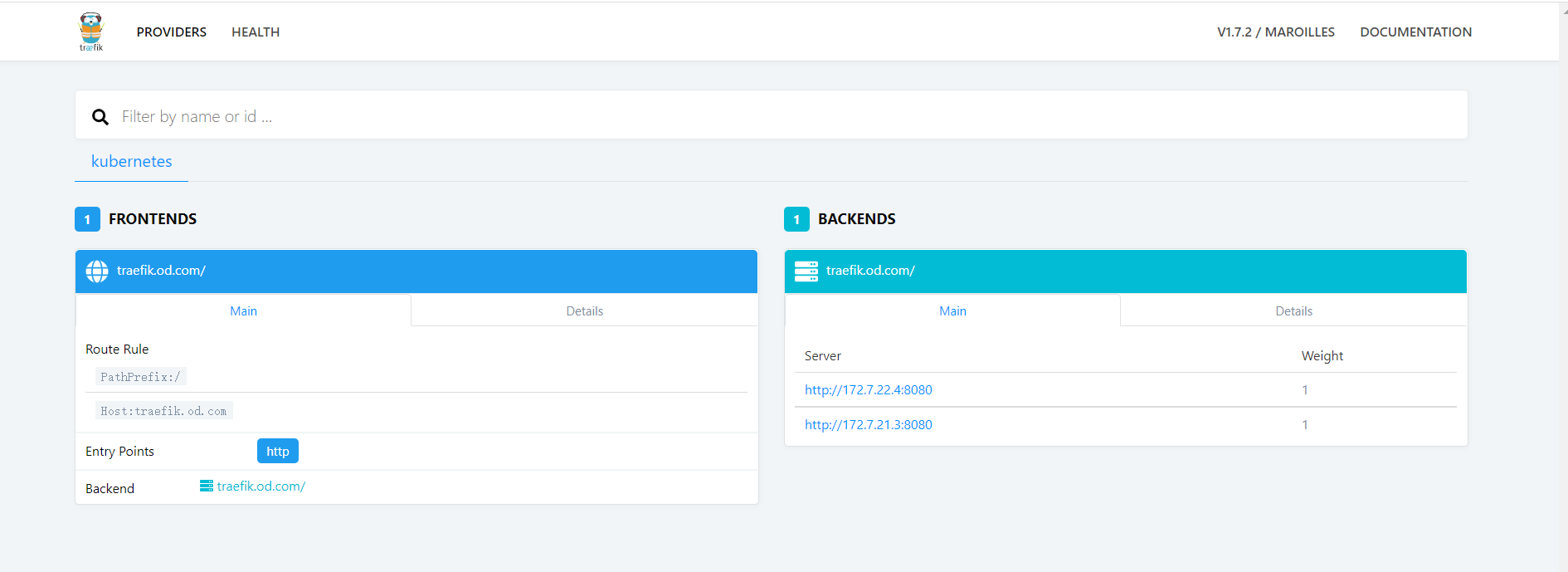The width and height of the screenshot is (1568, 572).
Task: Follow the traefik.od.com/ backend link
Action: 261,486
